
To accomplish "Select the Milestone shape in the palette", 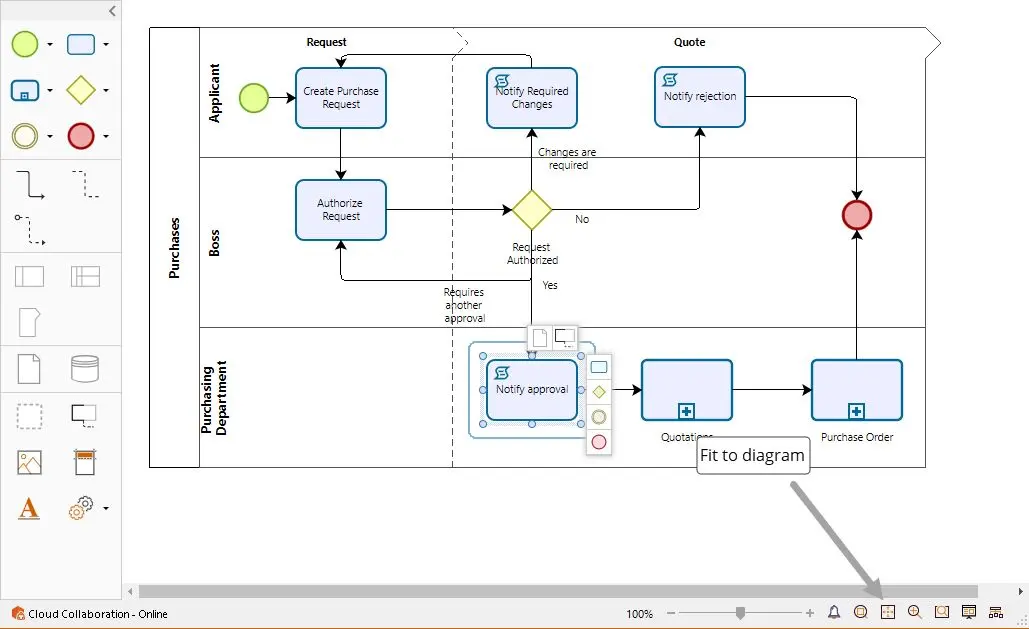I will coord(29,322).
